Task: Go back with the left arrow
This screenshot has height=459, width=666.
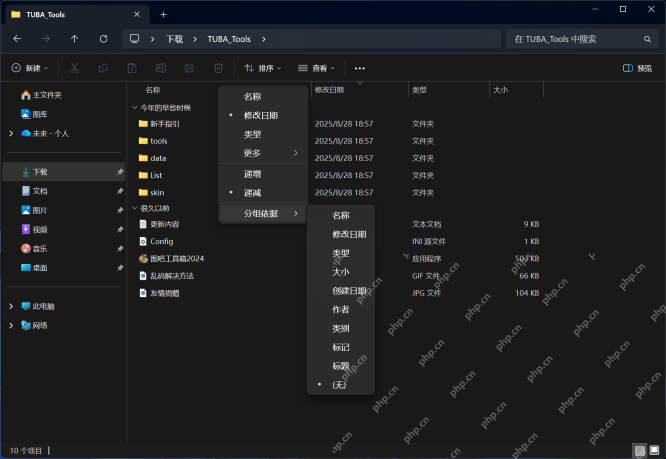Action: click(17, 39)
